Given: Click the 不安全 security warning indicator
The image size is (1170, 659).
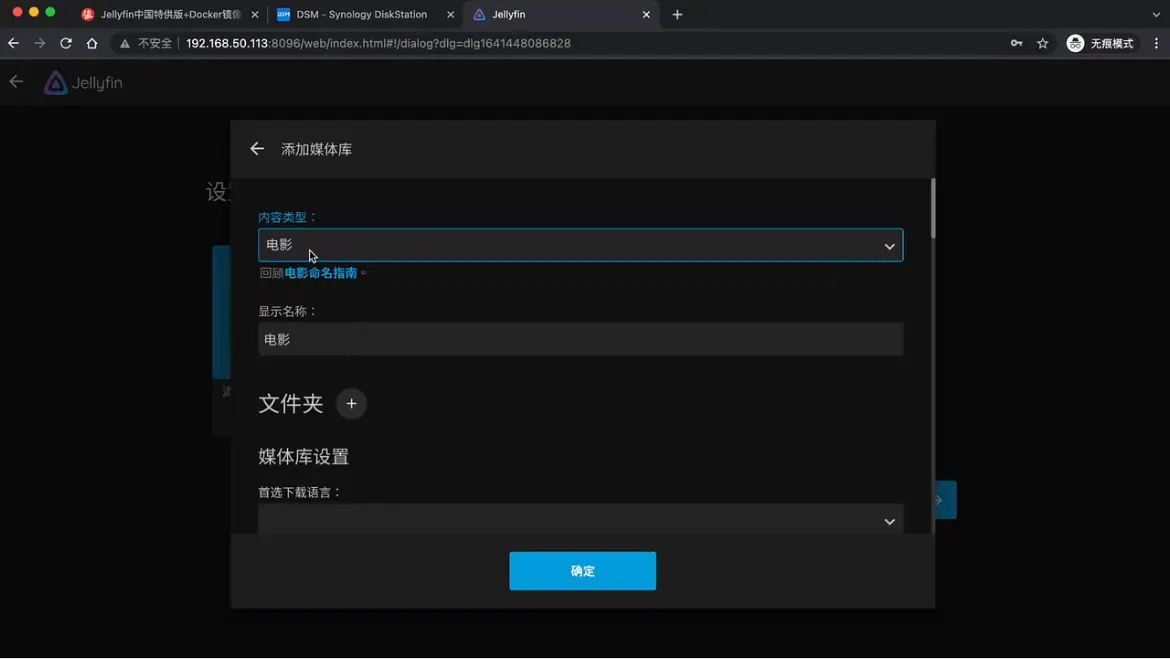Looking at the screenshot, I should click(x=146, y=43).
